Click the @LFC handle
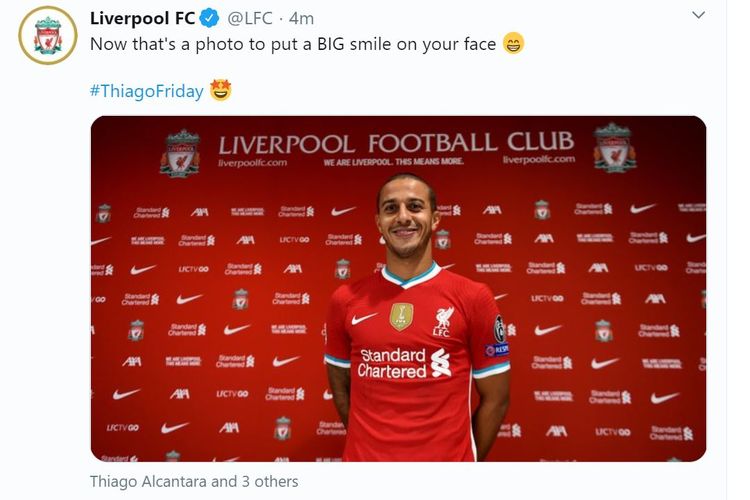 250,18
